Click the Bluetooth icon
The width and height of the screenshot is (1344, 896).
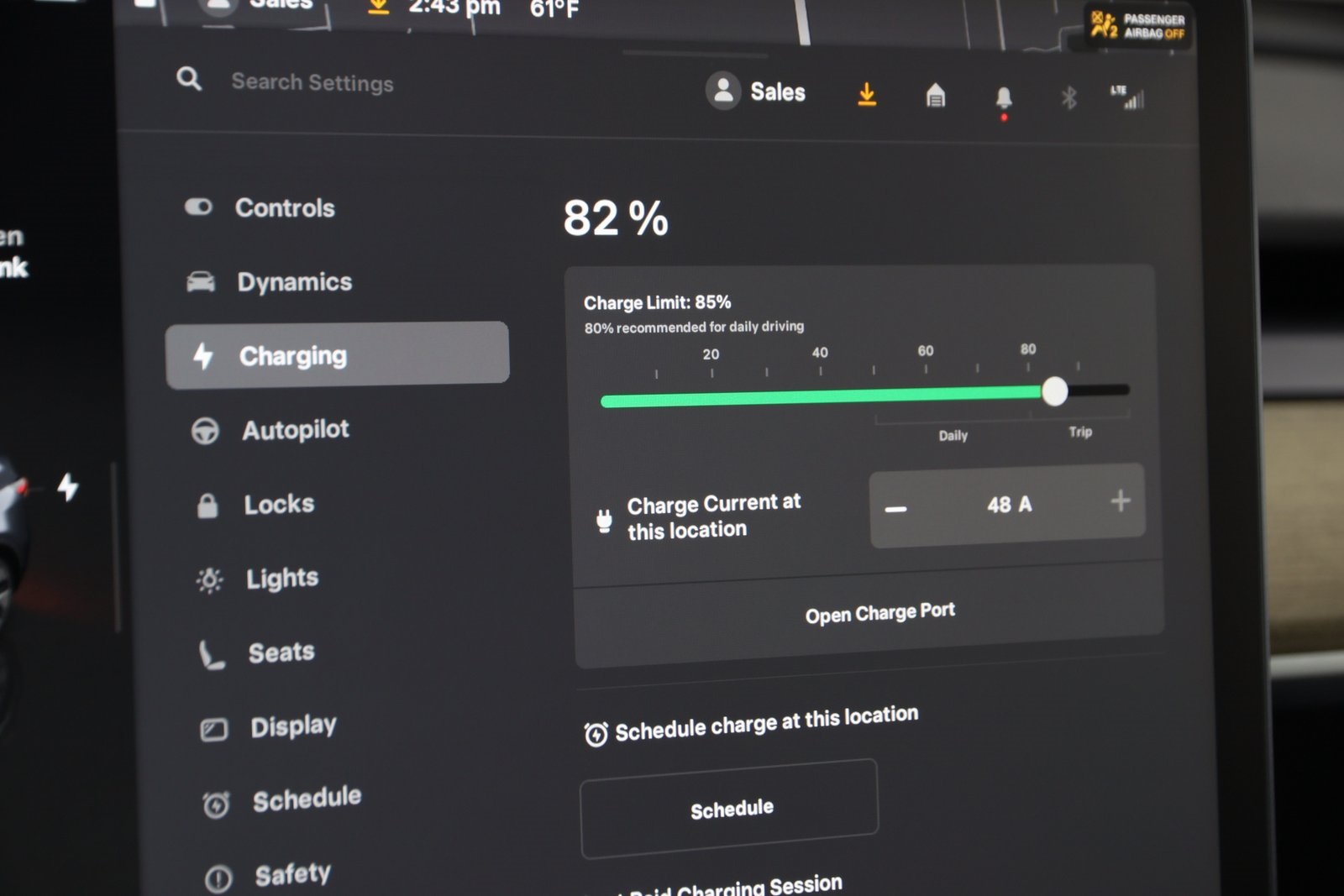click(x=1068, y=98)
